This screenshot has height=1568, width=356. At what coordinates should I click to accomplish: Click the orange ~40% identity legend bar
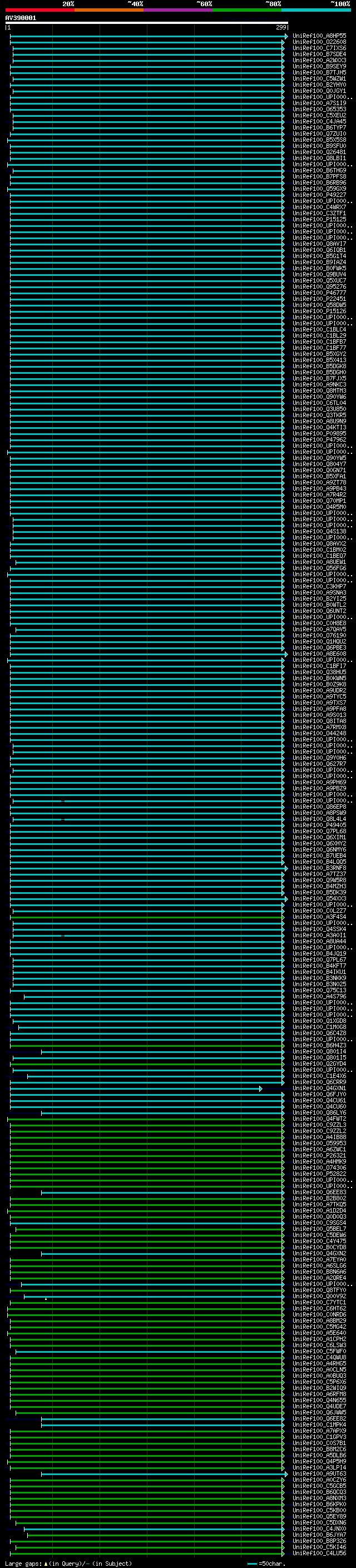pos(109,10)
